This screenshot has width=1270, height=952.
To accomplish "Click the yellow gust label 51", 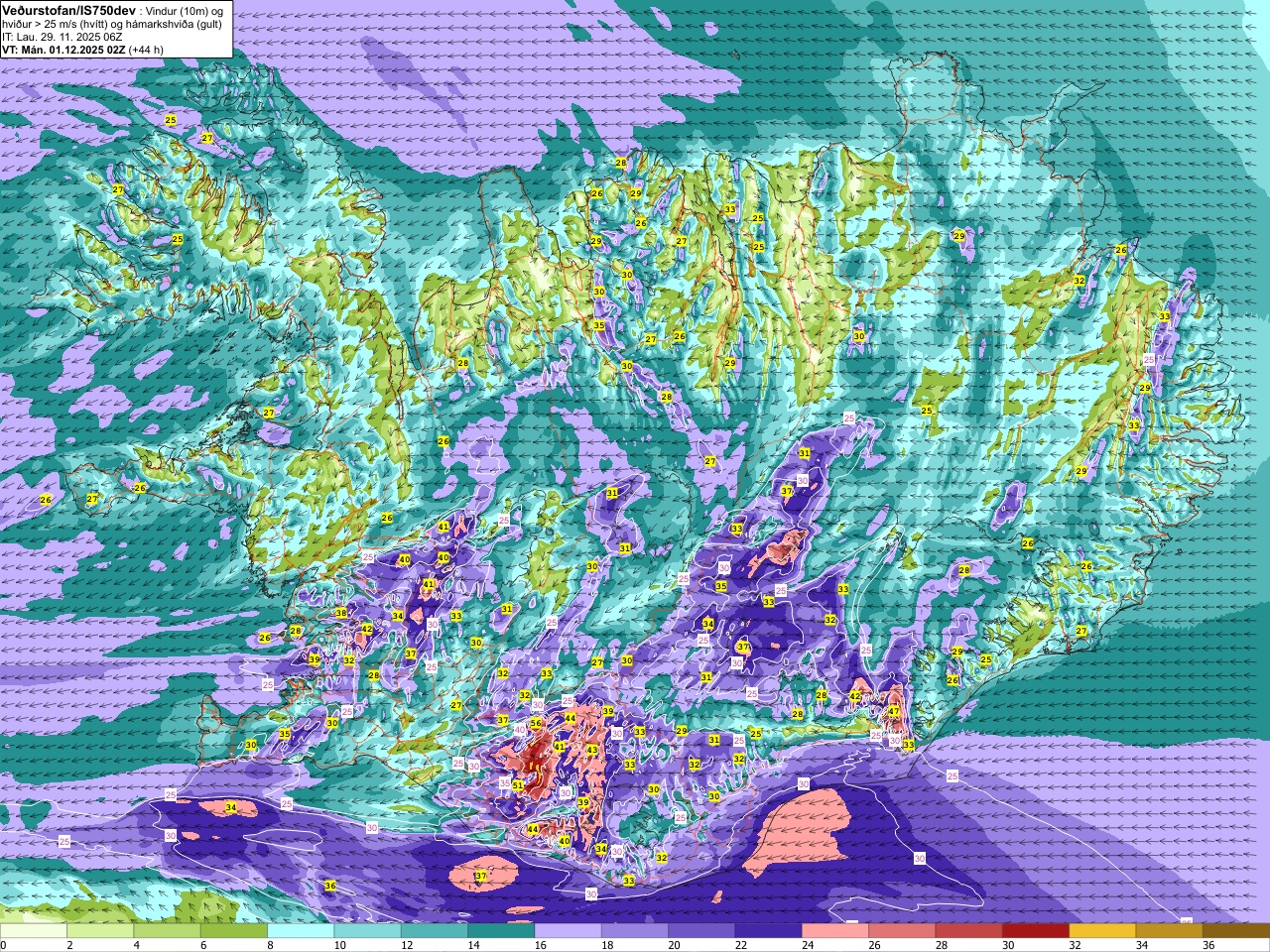I will pyautogui.click(x=518, y=785).
